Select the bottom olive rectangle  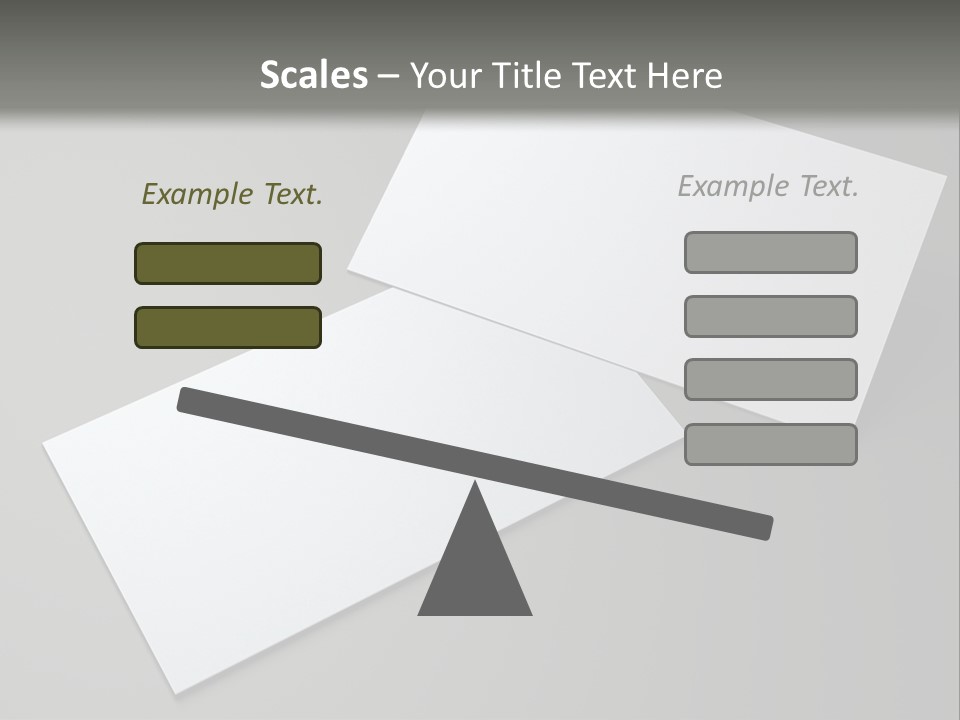pos(228,327)
